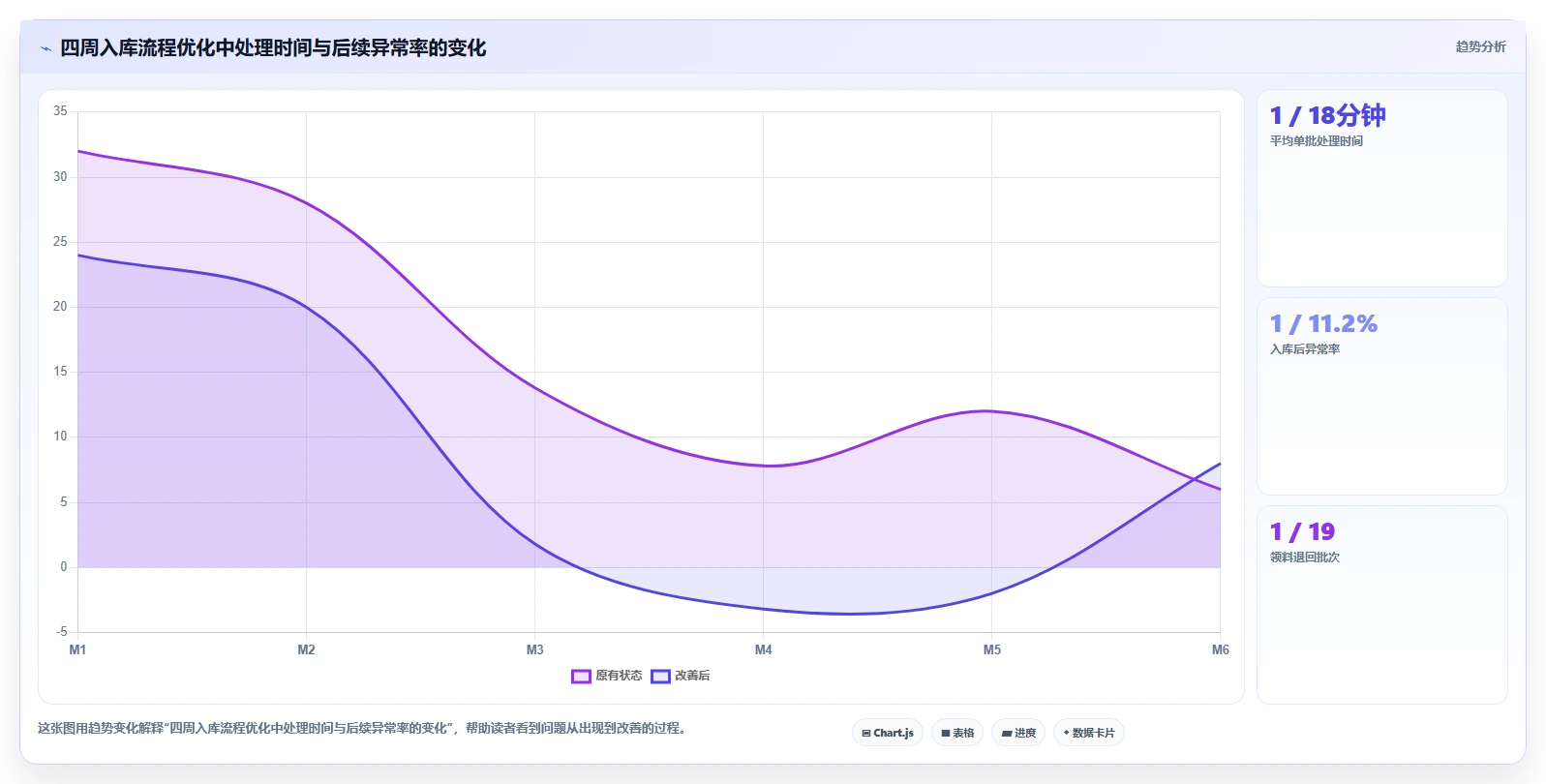
Task: Click the -5 y-axis value
Action: 61,631
